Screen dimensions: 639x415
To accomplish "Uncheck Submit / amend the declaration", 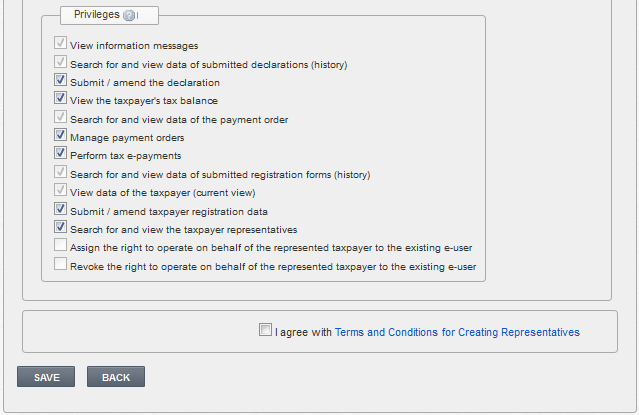I will (60, 79).
